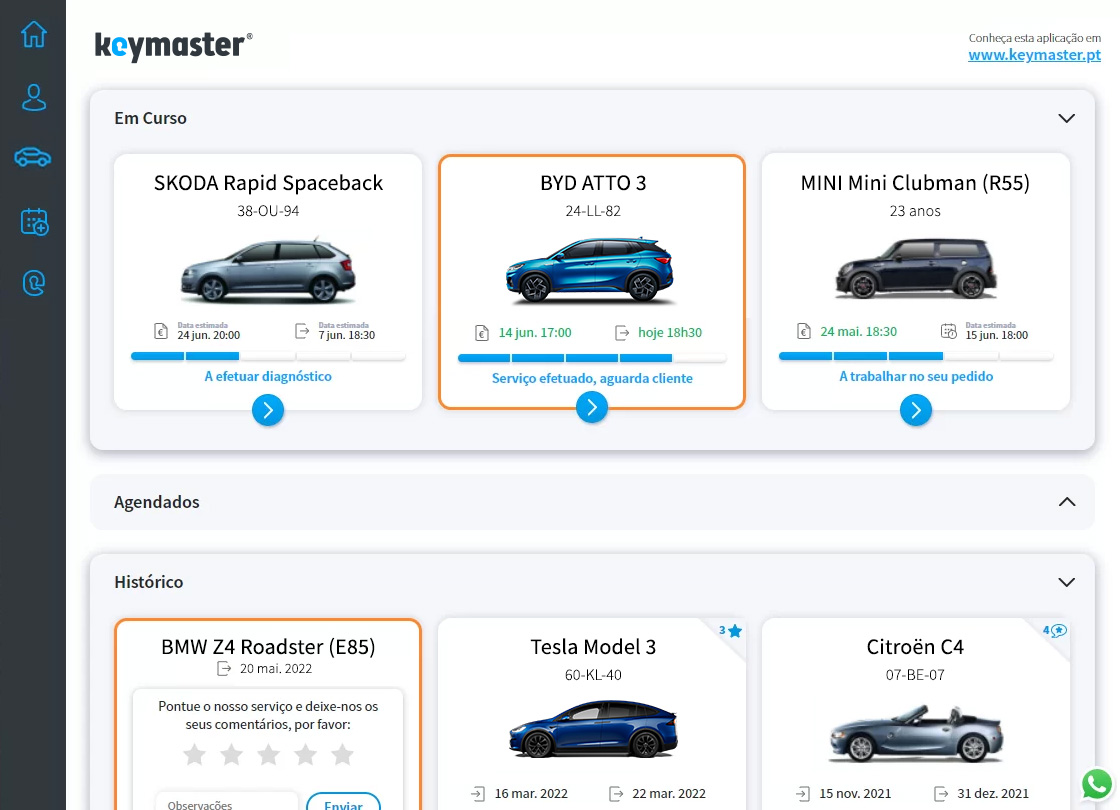Click the 7 jun. 18:30 estimated date

click(x=347, y=335)
